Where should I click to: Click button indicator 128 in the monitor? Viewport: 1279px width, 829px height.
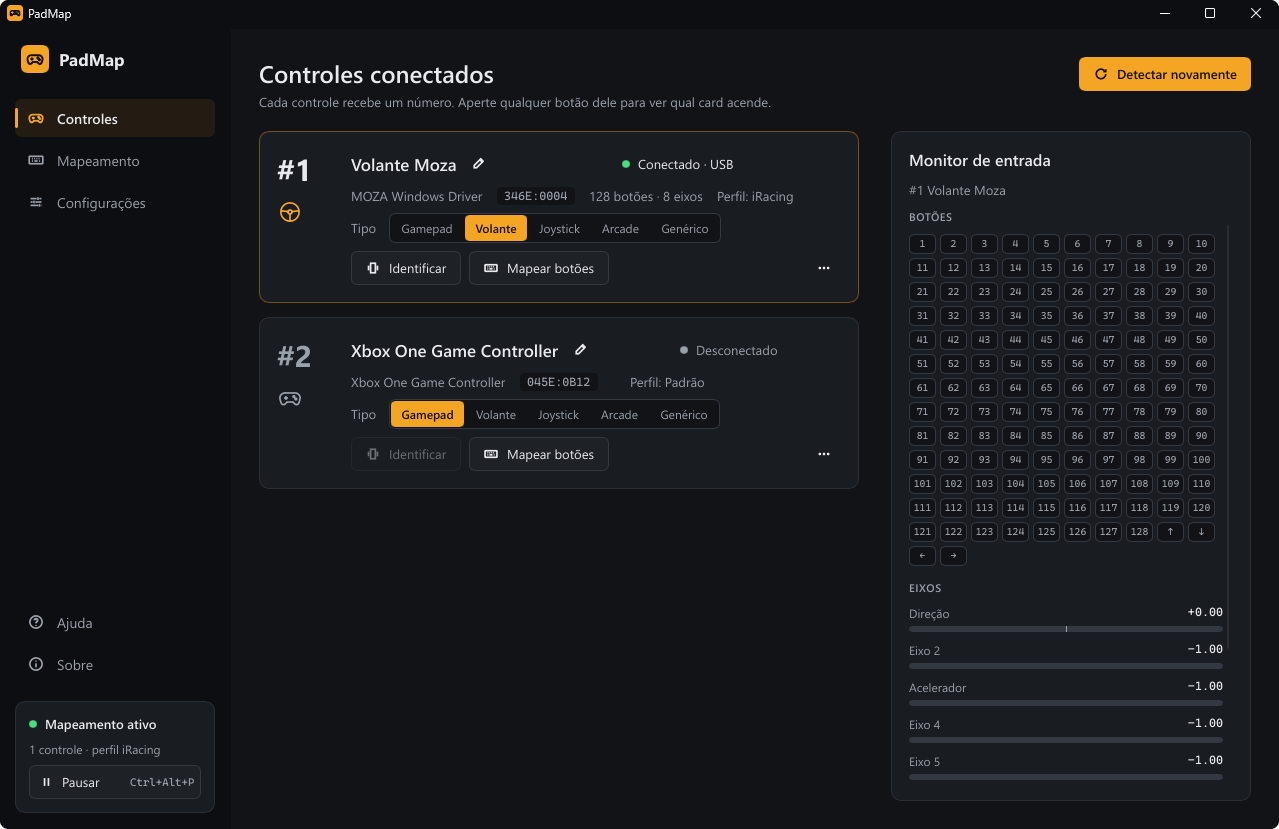1139,532
